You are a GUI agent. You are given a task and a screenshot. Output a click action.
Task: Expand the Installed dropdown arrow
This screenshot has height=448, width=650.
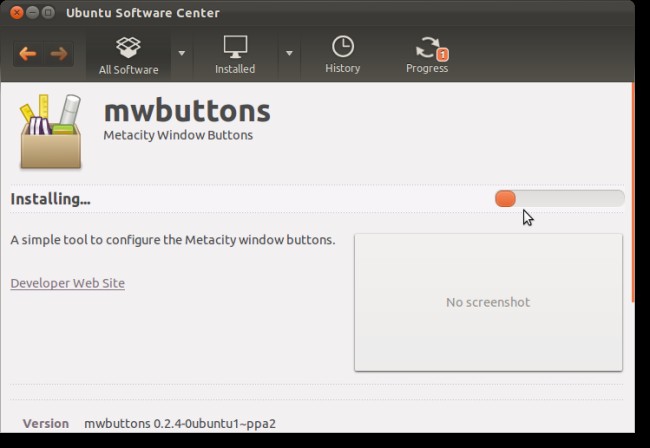pyautogui.click(x=289, y=53)
